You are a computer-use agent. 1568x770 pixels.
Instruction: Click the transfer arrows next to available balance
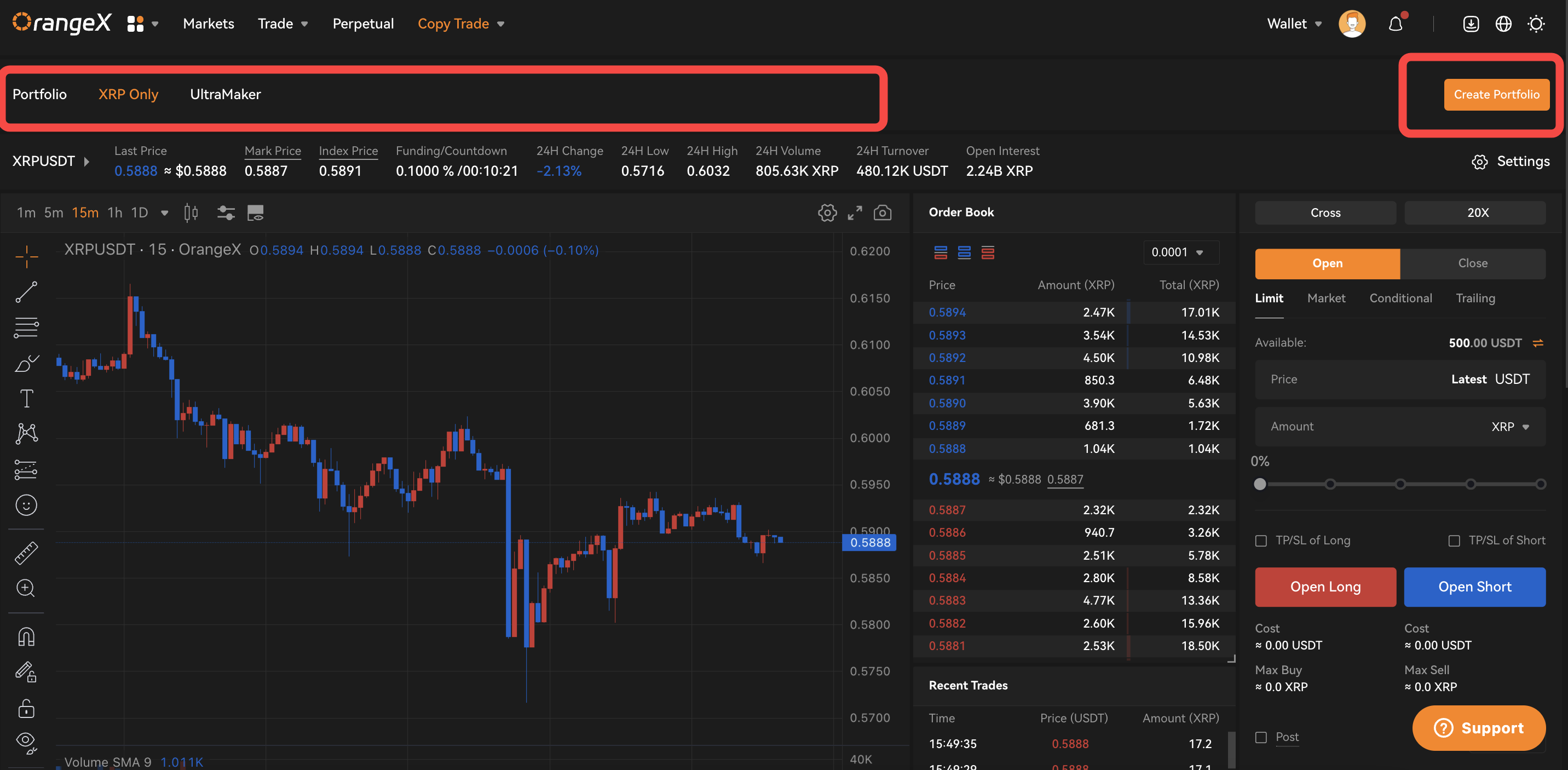point(1538,343)
